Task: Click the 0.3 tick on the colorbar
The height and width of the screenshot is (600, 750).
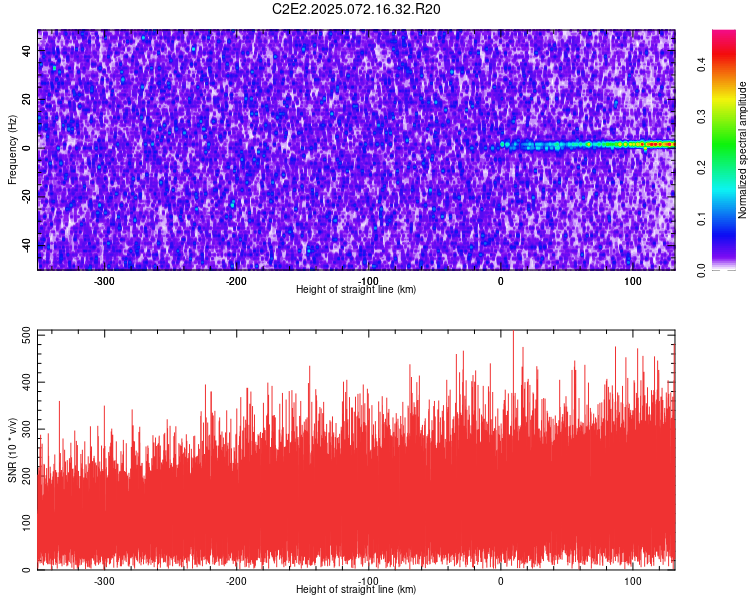Action: click(702, 116)
